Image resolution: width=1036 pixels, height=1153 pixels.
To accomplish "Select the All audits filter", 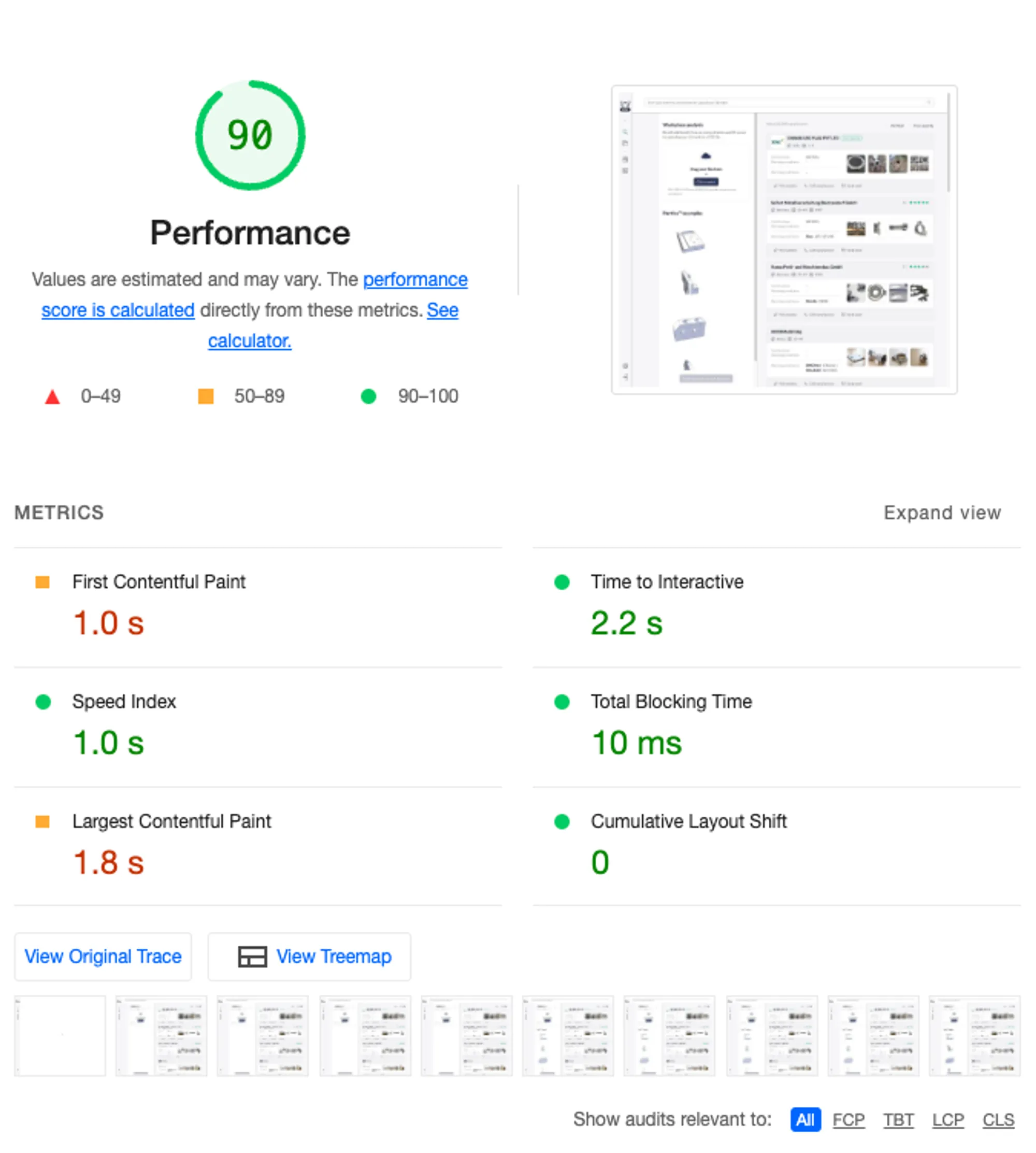I will [x=805, y=1120].
